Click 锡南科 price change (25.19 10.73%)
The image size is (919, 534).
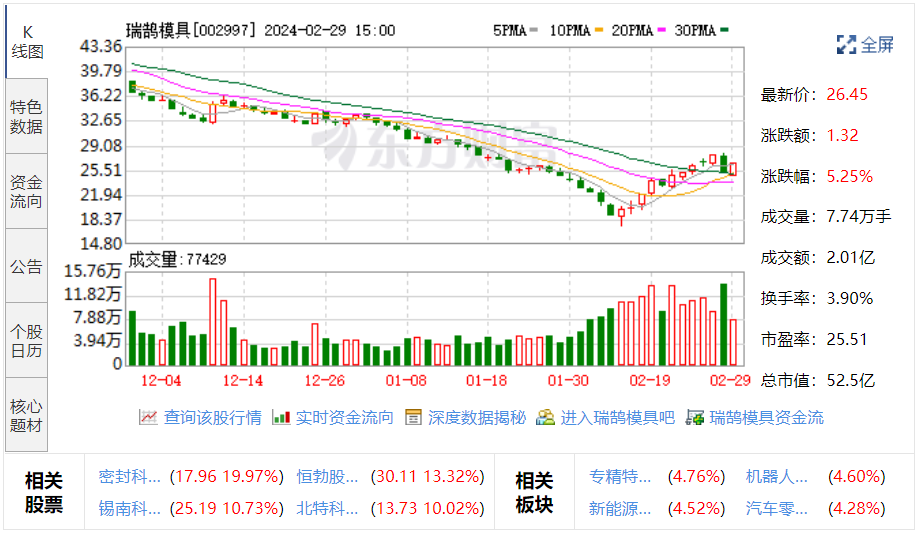click(227, 508)
